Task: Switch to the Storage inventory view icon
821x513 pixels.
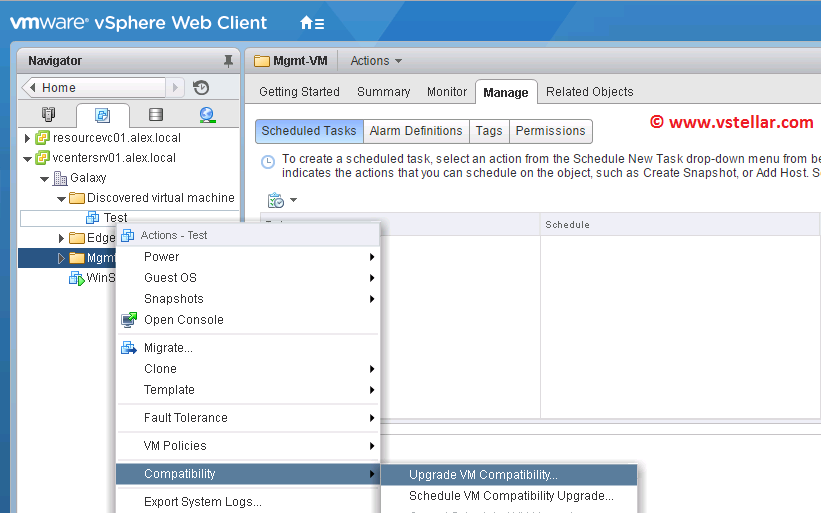Action: click(x=155, y=115)
